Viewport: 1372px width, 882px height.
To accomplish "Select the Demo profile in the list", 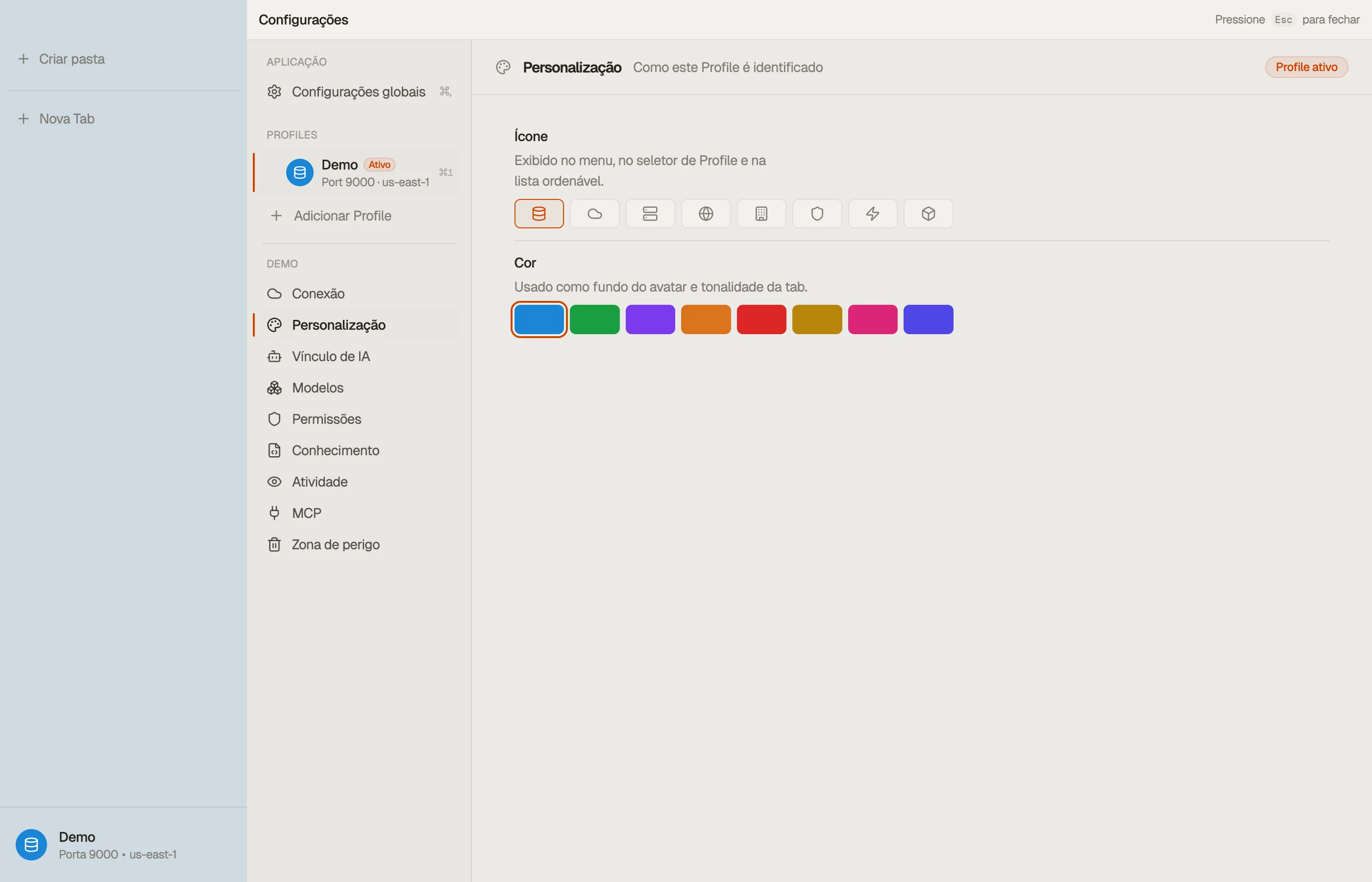I will point(359,172).
